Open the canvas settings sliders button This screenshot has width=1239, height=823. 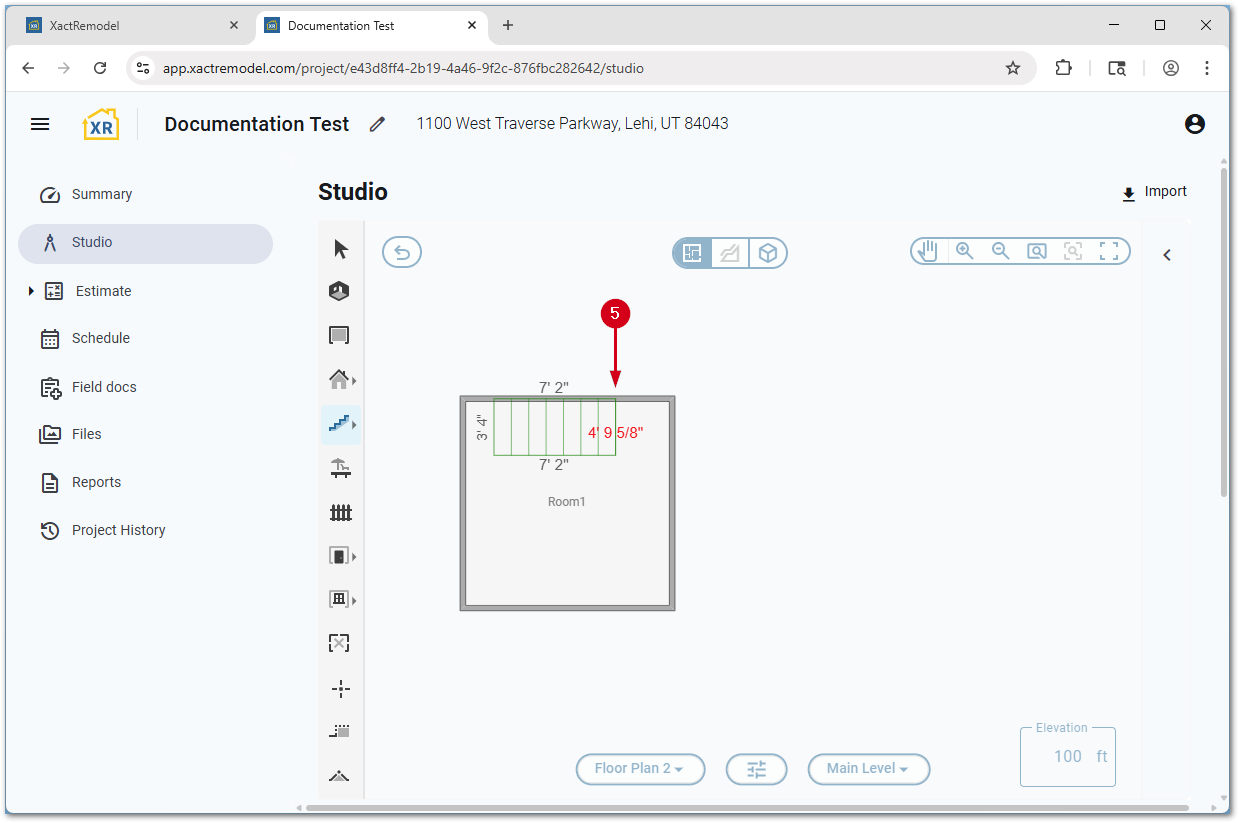[x=756, y=769]
